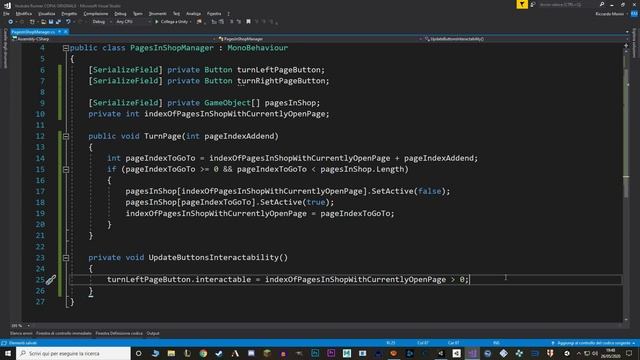Open the Analizza menu
The width and height of the screenshot is (640, 360).
click(x=193, y=13)
